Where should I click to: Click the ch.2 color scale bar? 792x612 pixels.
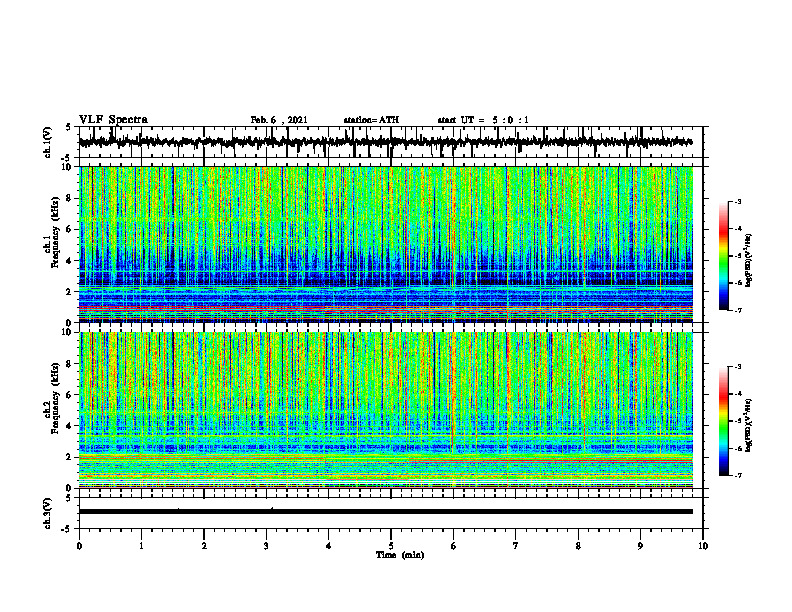coord(723,421)
